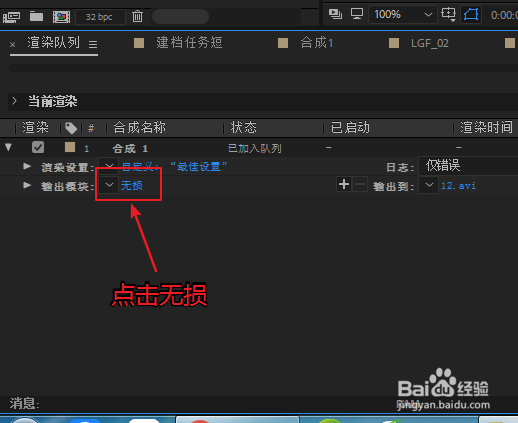The height and width of the screenshot is (423, 518).
Task: Create a new folder in project panel
Action: (x=36, y=16)
